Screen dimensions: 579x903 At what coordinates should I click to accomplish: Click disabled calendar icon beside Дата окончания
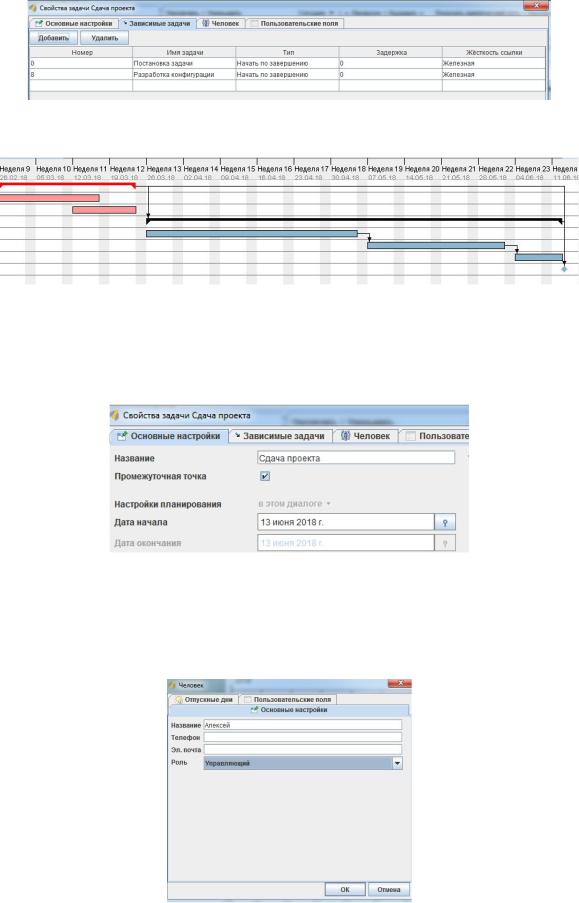445,543
